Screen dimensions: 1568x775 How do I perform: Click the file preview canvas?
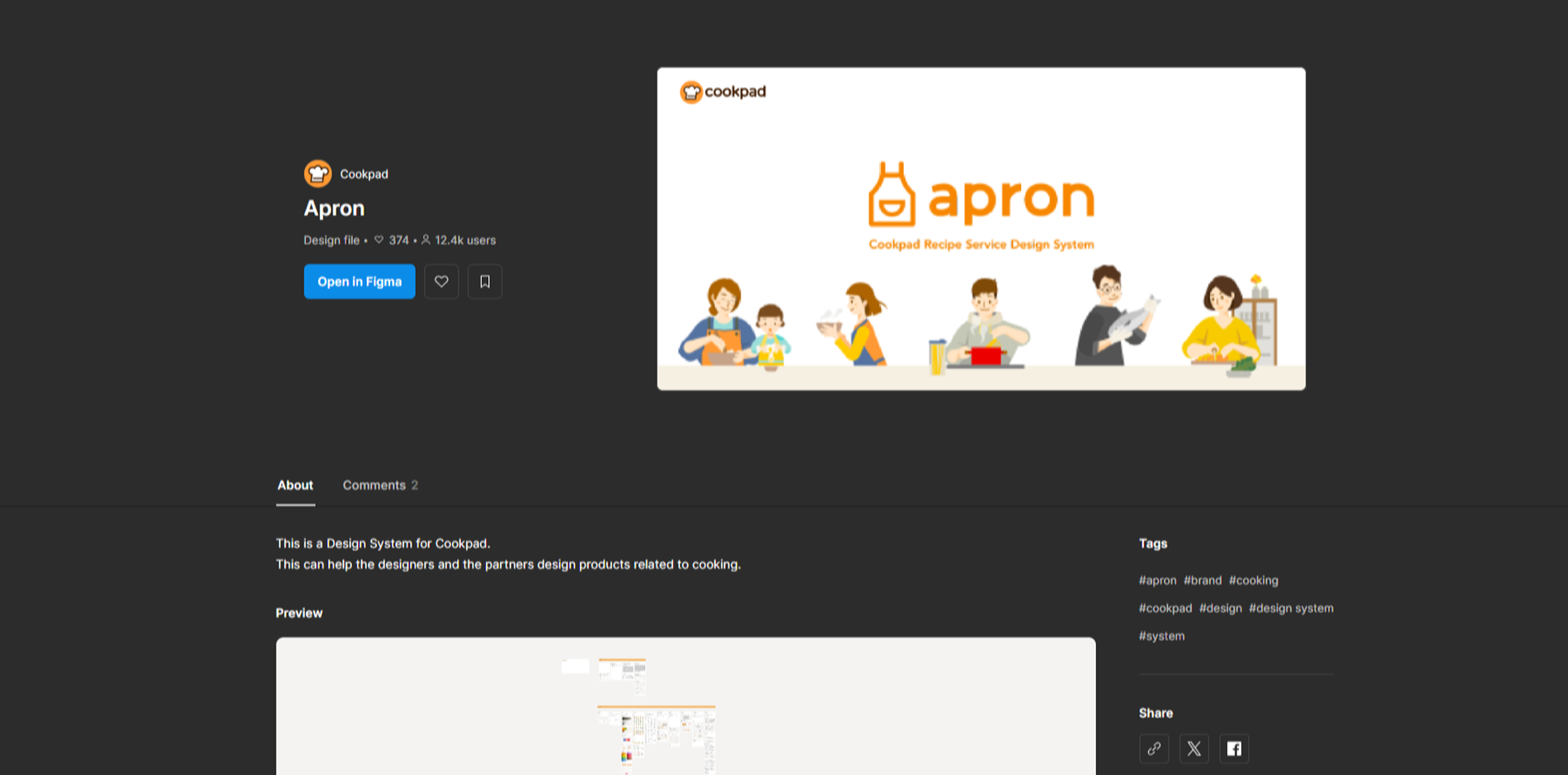(686, 706)
